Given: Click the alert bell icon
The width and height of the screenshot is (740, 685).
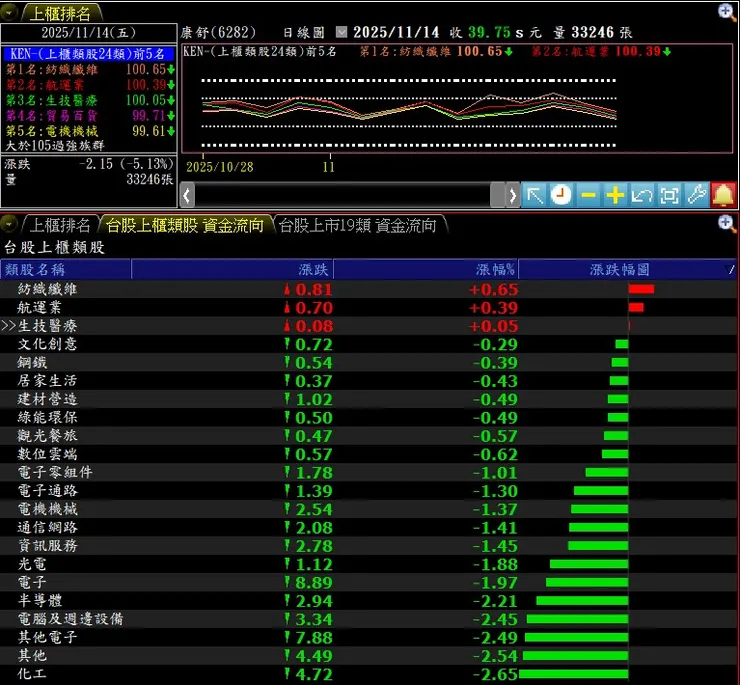Looking at the screenshot, I should pos(723,195).
